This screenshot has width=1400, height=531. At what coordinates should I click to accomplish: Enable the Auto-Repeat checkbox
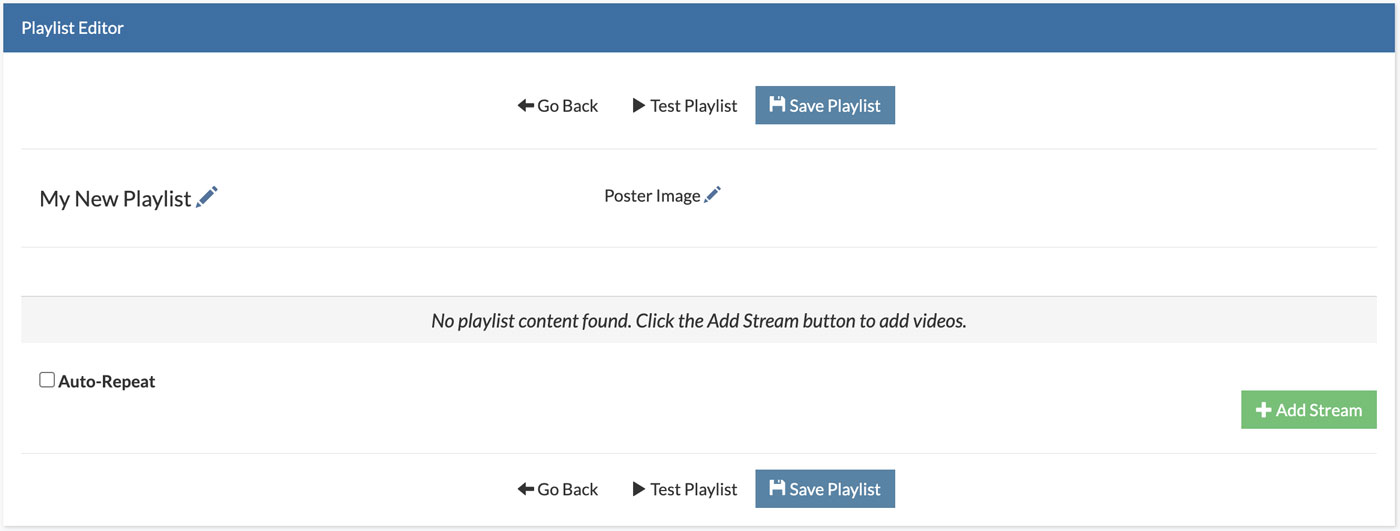(x=47, y=380)
